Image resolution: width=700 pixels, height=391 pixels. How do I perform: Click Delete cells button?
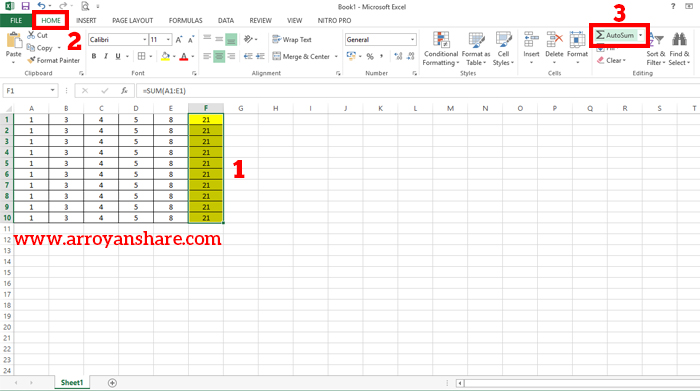[554, 49]
